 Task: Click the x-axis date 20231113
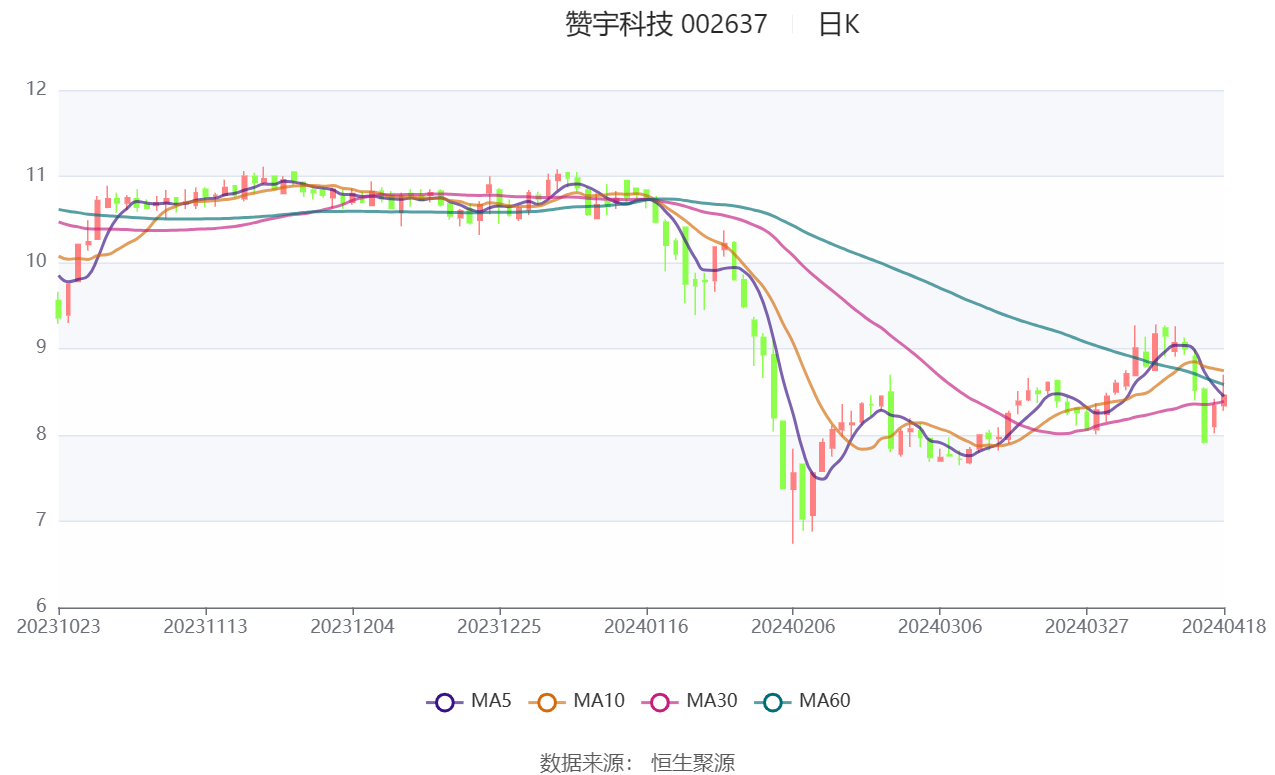click(x=205, y=626)
